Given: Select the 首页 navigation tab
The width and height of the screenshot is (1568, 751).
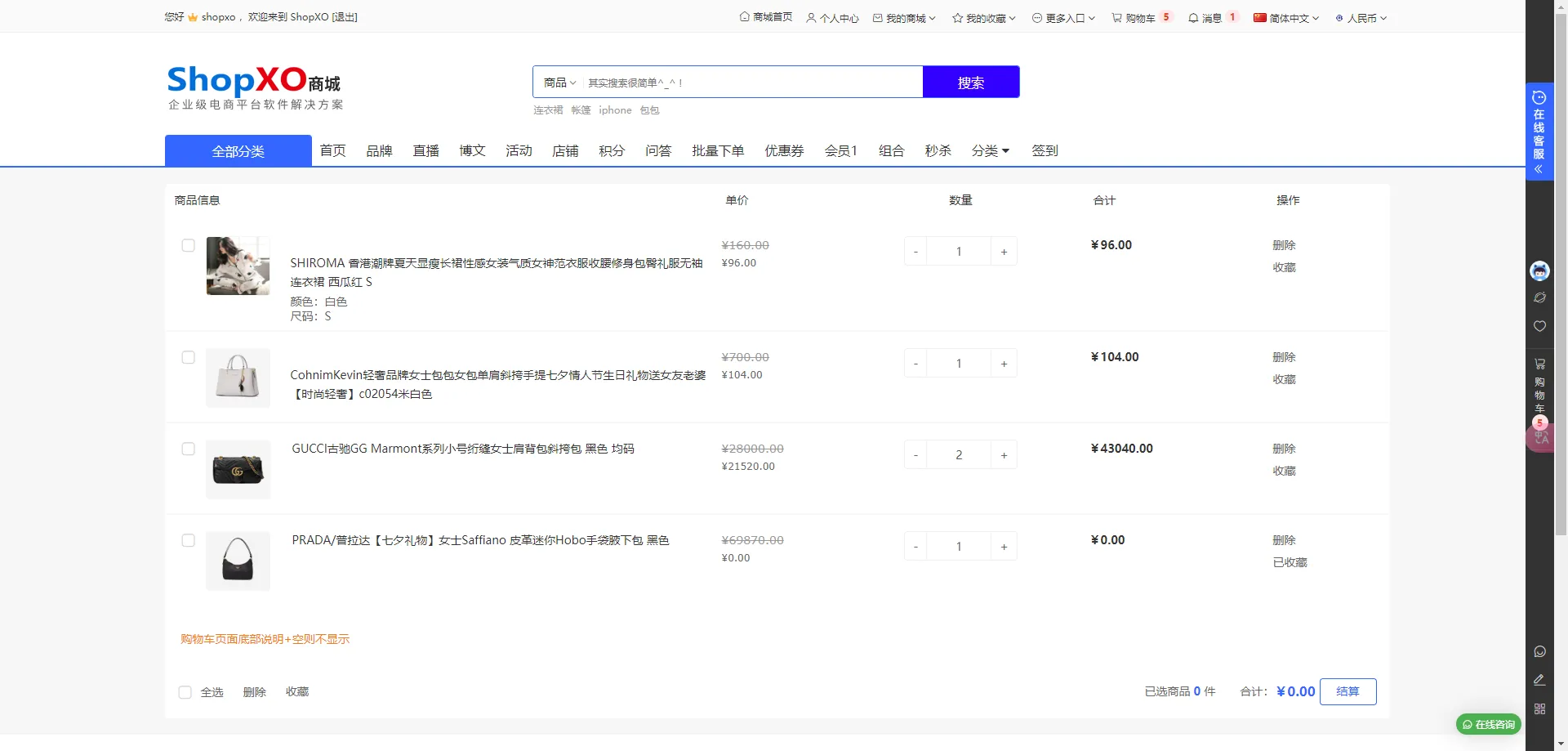Looking at the screenshot, I should click(x=333, y=150).
